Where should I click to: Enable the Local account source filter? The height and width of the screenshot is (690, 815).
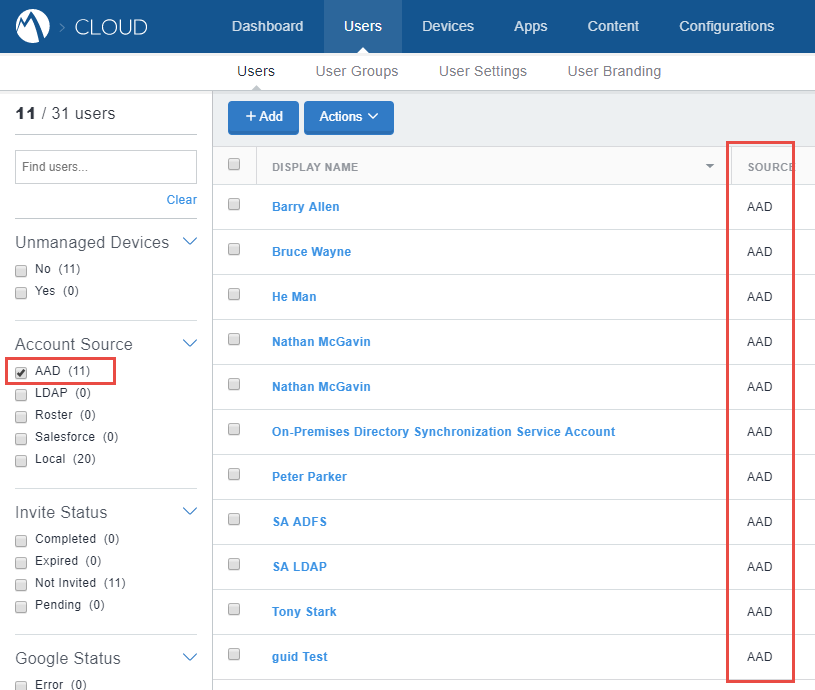pos(20,459)
